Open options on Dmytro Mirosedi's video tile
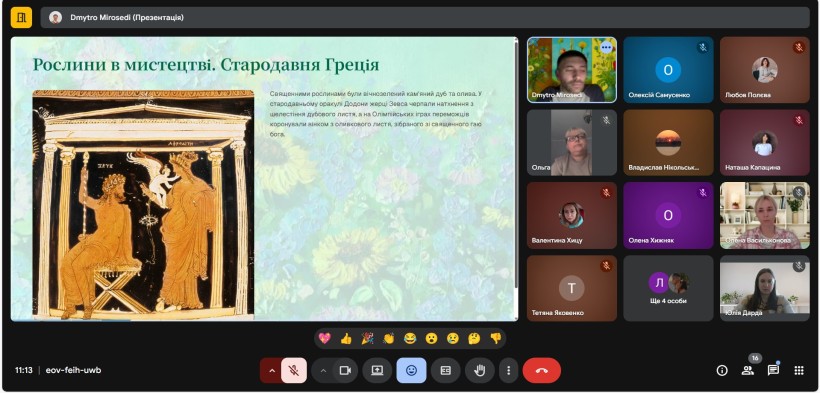 pos(606,48)
